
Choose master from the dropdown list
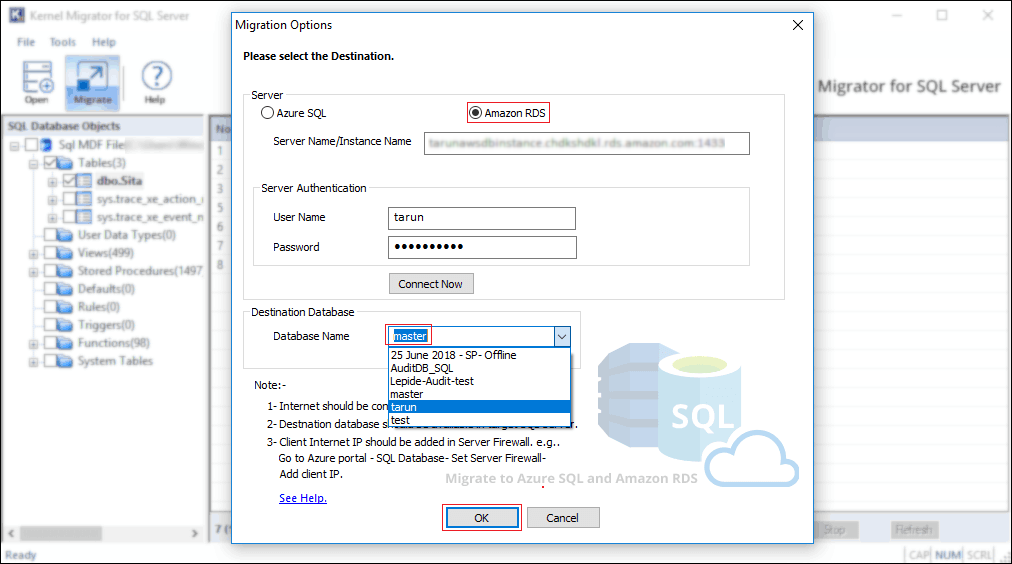480,394
